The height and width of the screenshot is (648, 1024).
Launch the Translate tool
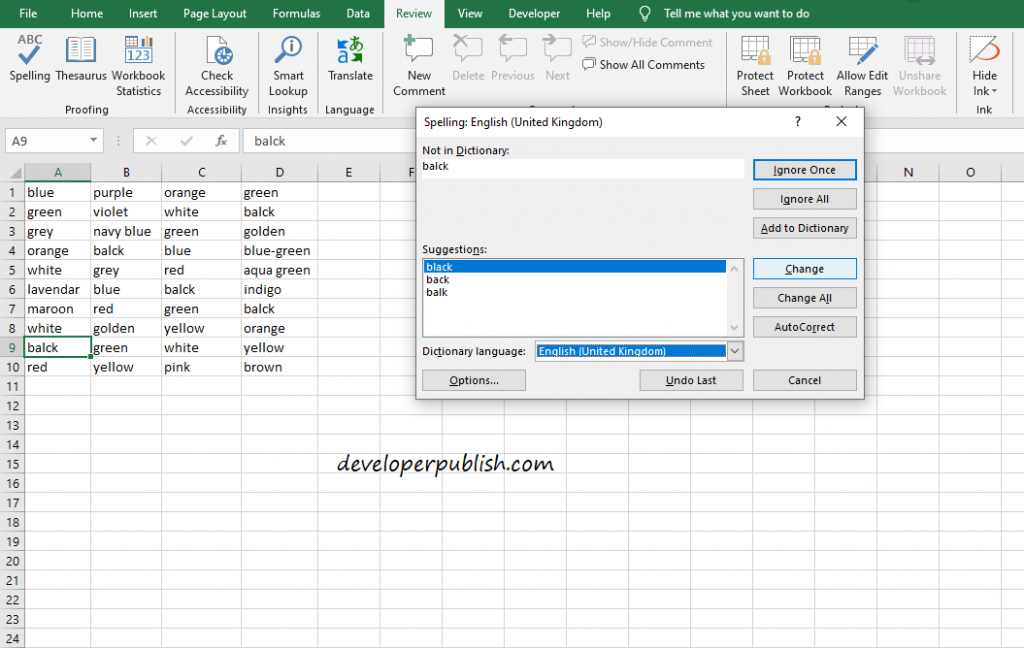(x=350, y=60)
